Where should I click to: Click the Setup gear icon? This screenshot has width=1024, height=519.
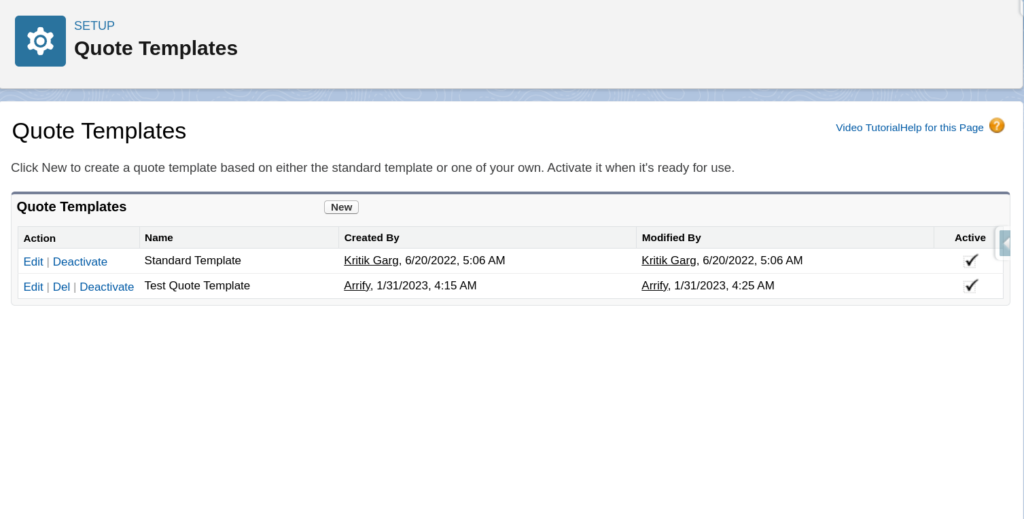pyautogui.click(x=40, y=41)
